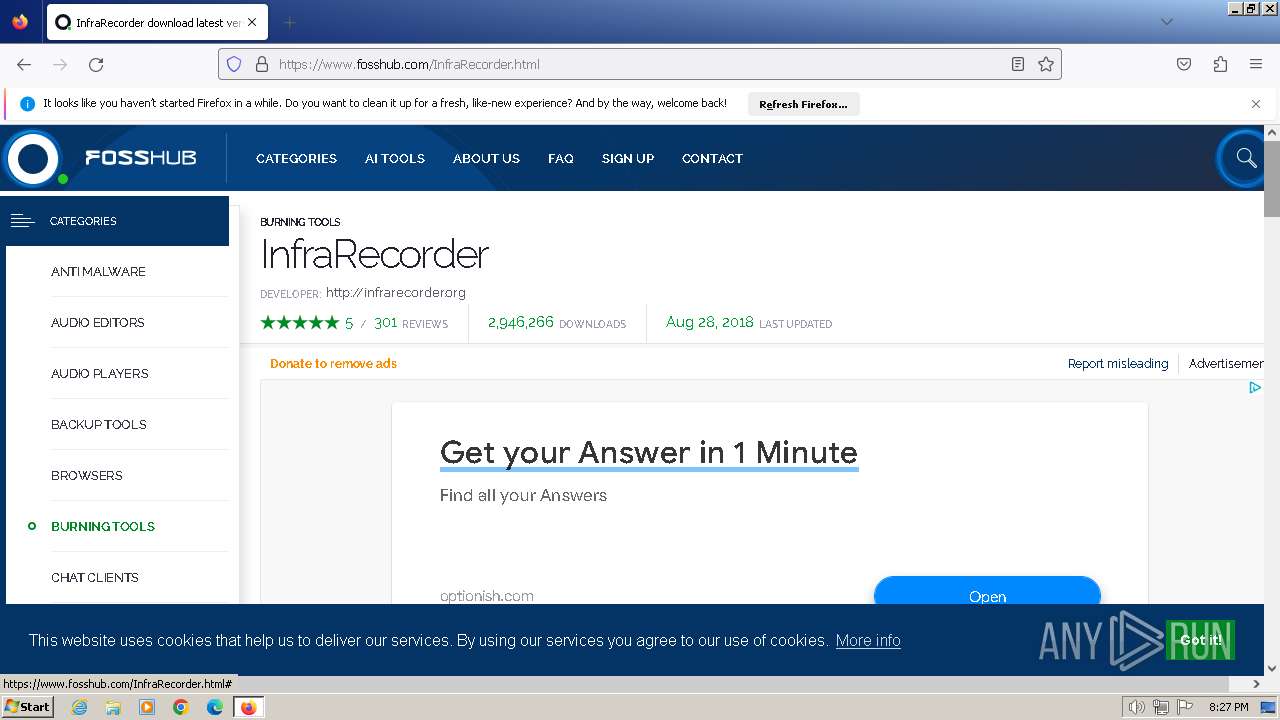Select Audio Editors category
Screen dimensions: 1280x720
[97, 322]
